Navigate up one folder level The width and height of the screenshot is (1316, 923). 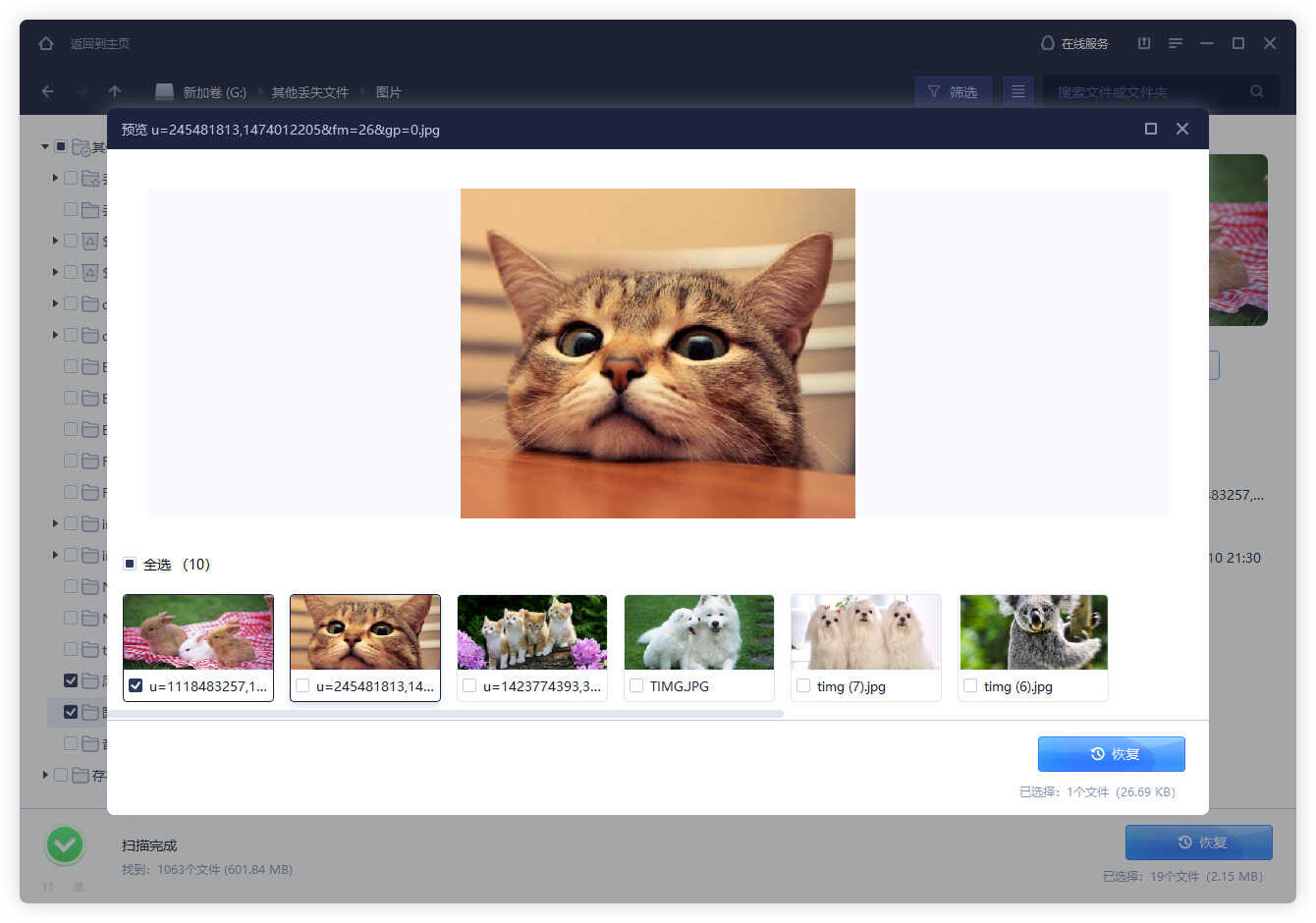pos(115,91)
